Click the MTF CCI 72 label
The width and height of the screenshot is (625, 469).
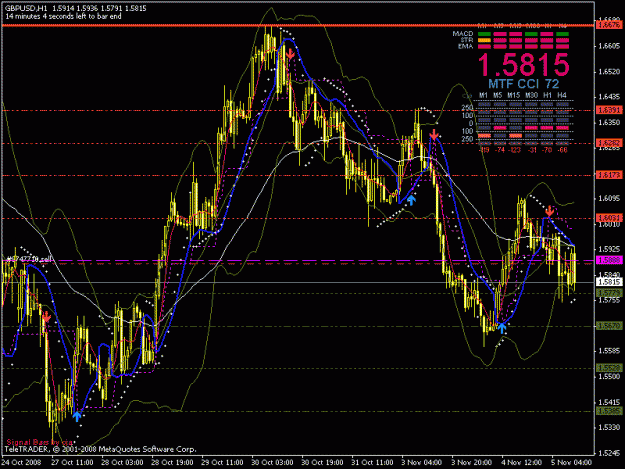[x=523, y=84]
